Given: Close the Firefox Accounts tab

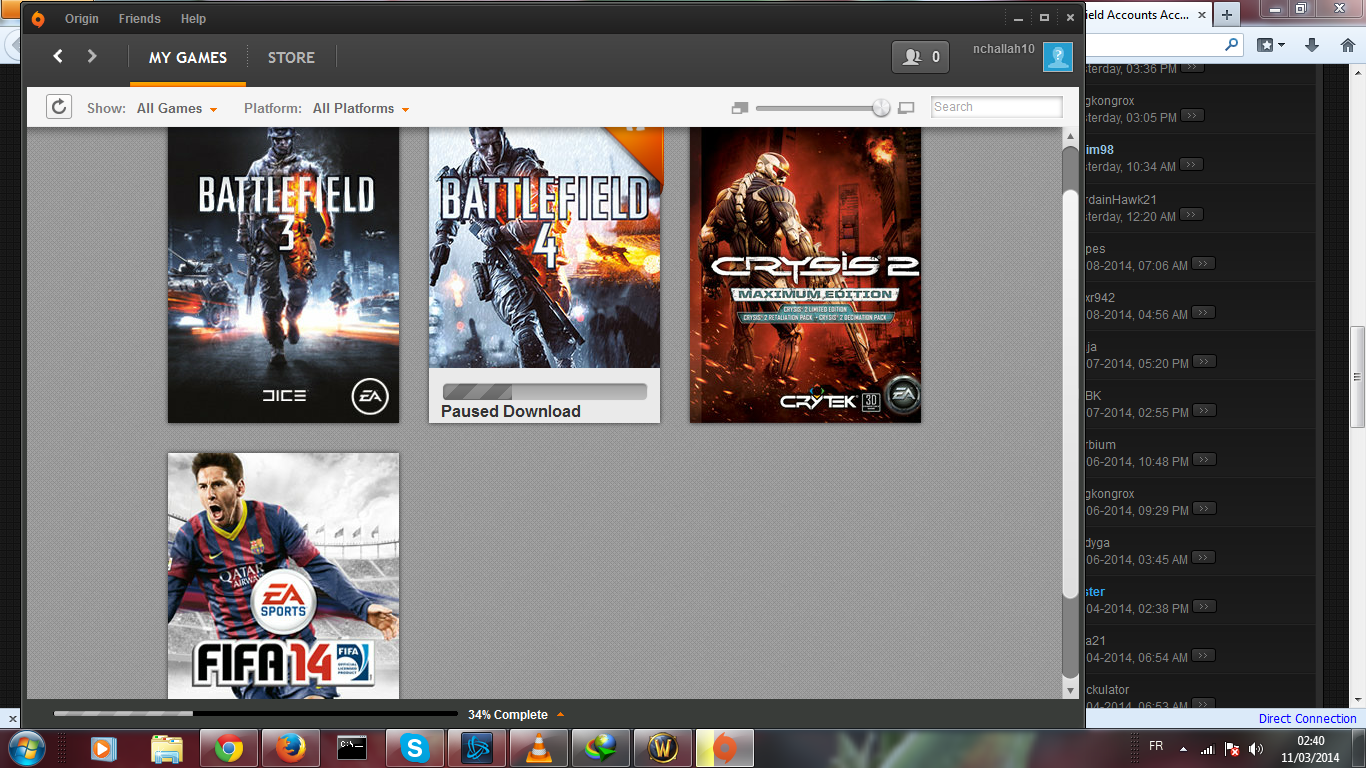Looking at the screenshot, I should tap(1200, 15).
